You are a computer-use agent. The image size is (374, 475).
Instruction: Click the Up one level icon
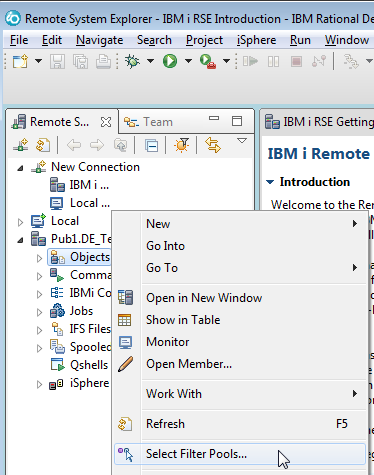coord(120,145)
